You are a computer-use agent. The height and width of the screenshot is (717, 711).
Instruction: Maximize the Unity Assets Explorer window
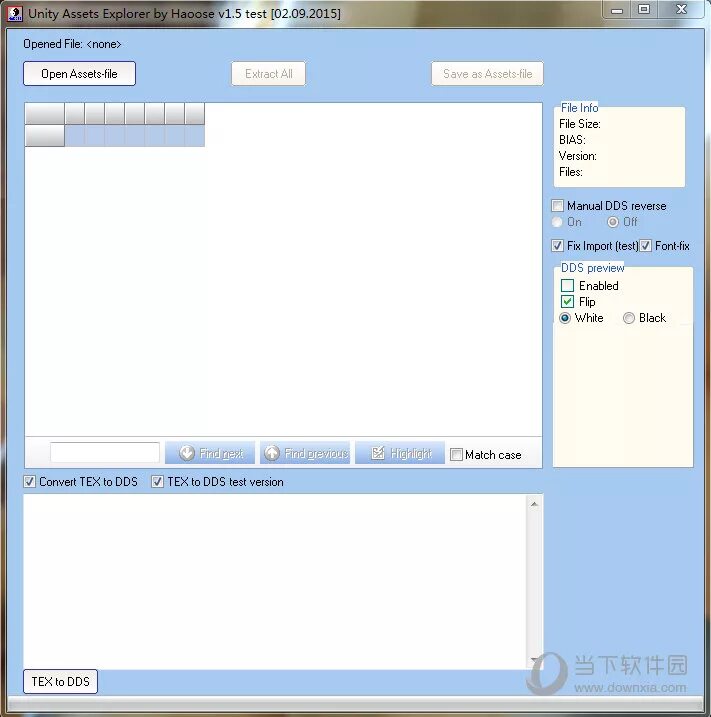pos(644,10)
